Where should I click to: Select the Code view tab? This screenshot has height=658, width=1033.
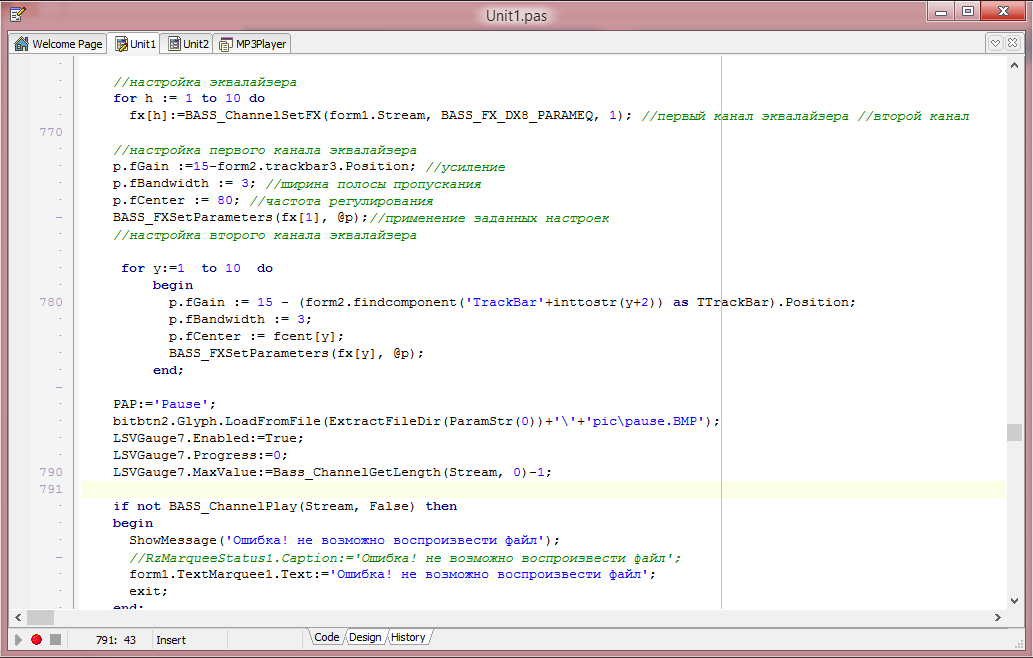pyautogui.click(x=326, y=637)
